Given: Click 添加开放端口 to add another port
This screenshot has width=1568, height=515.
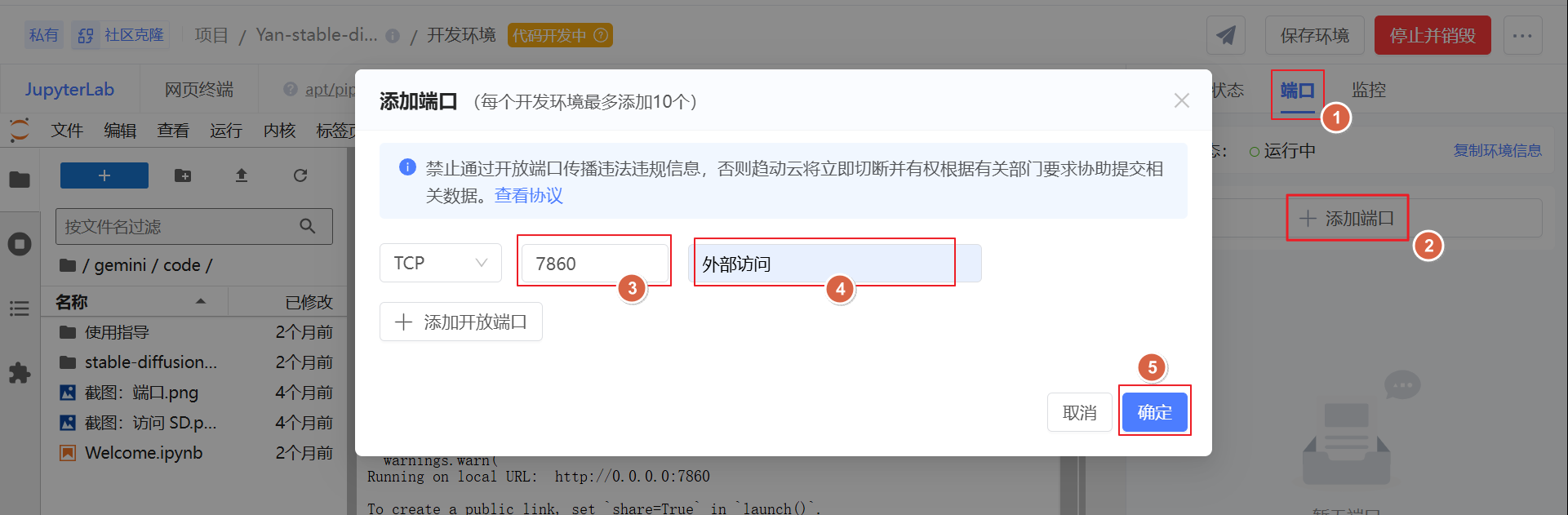Looking at the screenshot, I should click(460, 322).
